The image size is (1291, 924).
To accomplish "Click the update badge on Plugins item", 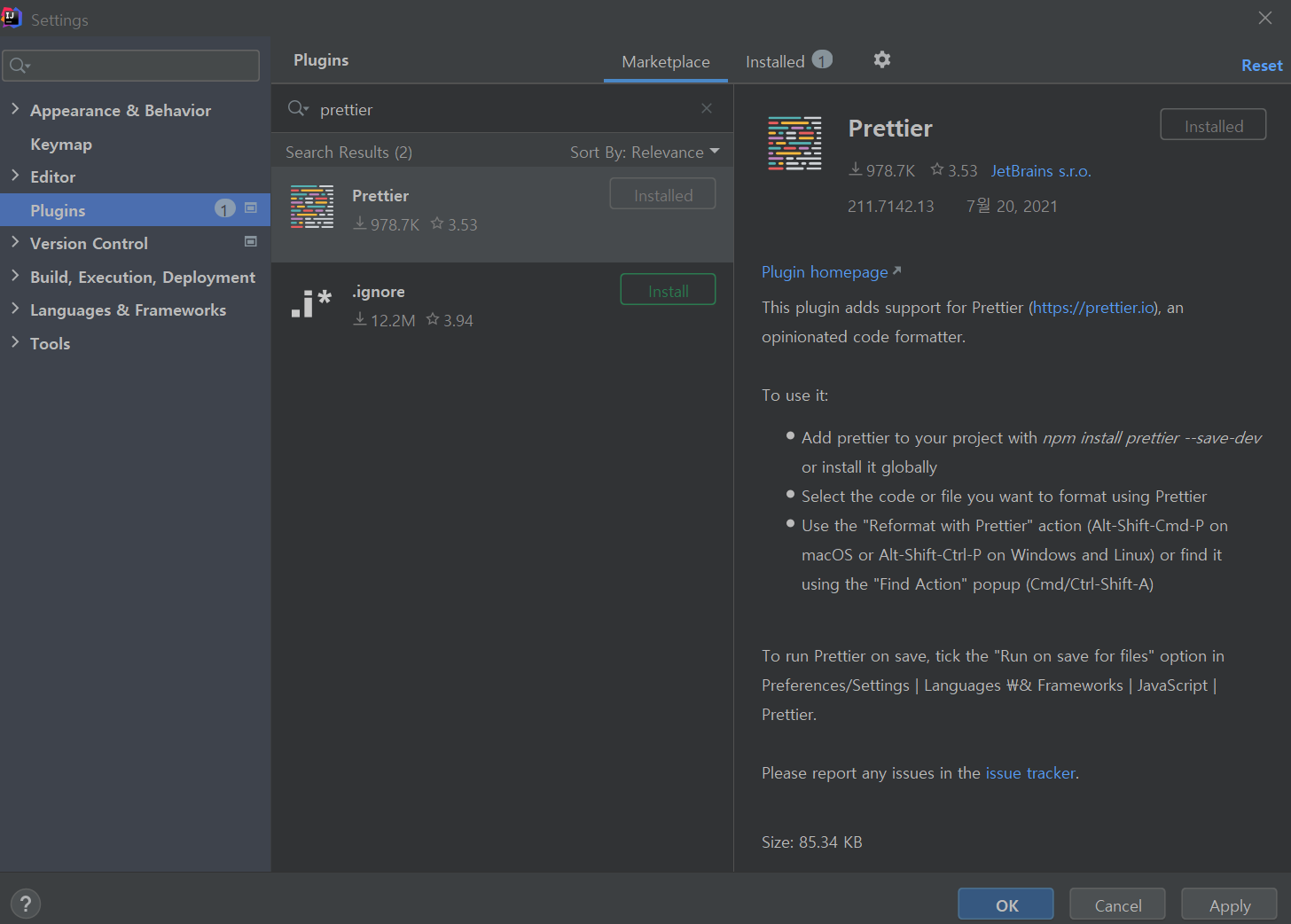I will tap(225, 208).
